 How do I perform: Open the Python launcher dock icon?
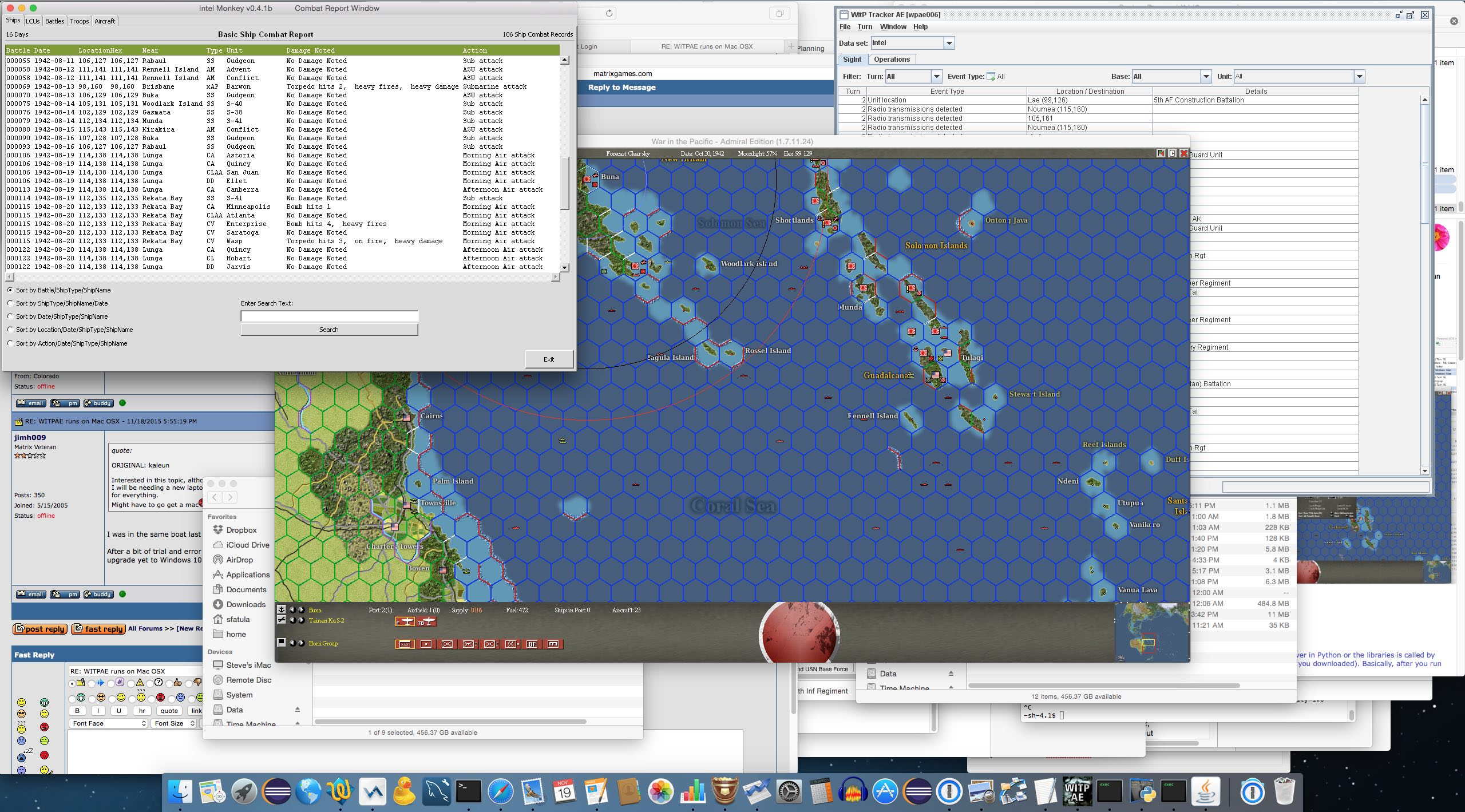coord(1141,791)
